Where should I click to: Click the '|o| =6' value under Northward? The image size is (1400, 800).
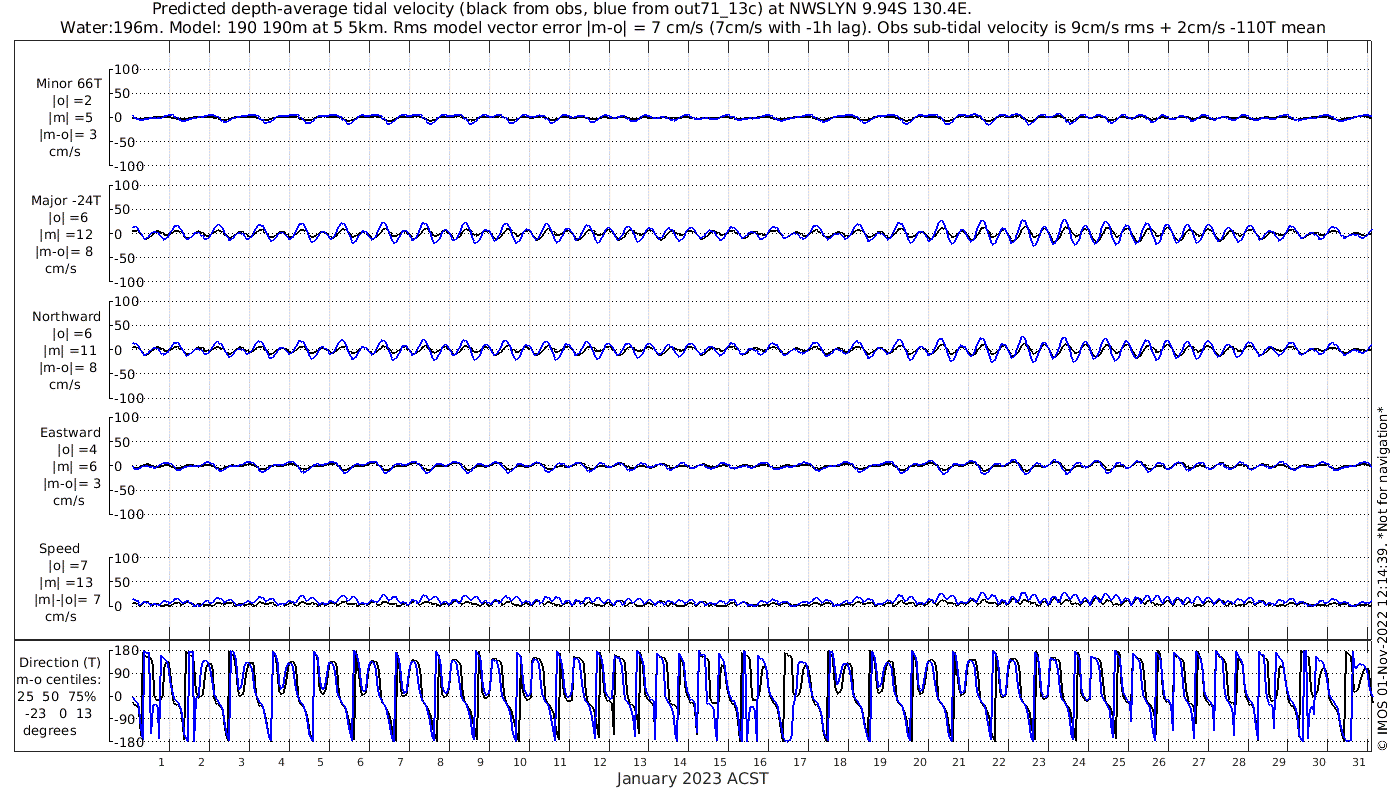pos(72,333)
